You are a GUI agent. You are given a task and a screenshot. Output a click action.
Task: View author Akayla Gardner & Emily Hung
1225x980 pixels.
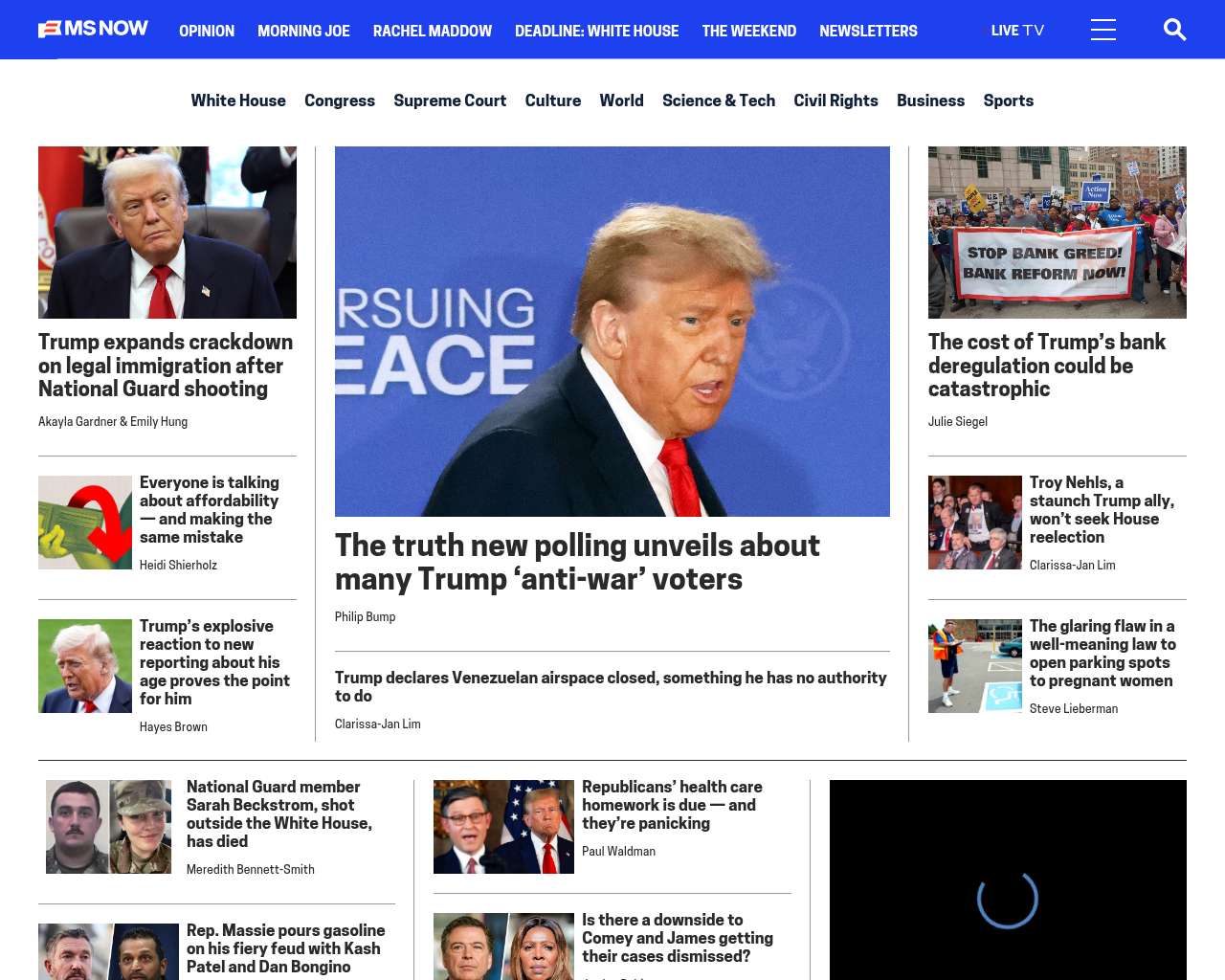pyautogui.click(x=113, y=421)
